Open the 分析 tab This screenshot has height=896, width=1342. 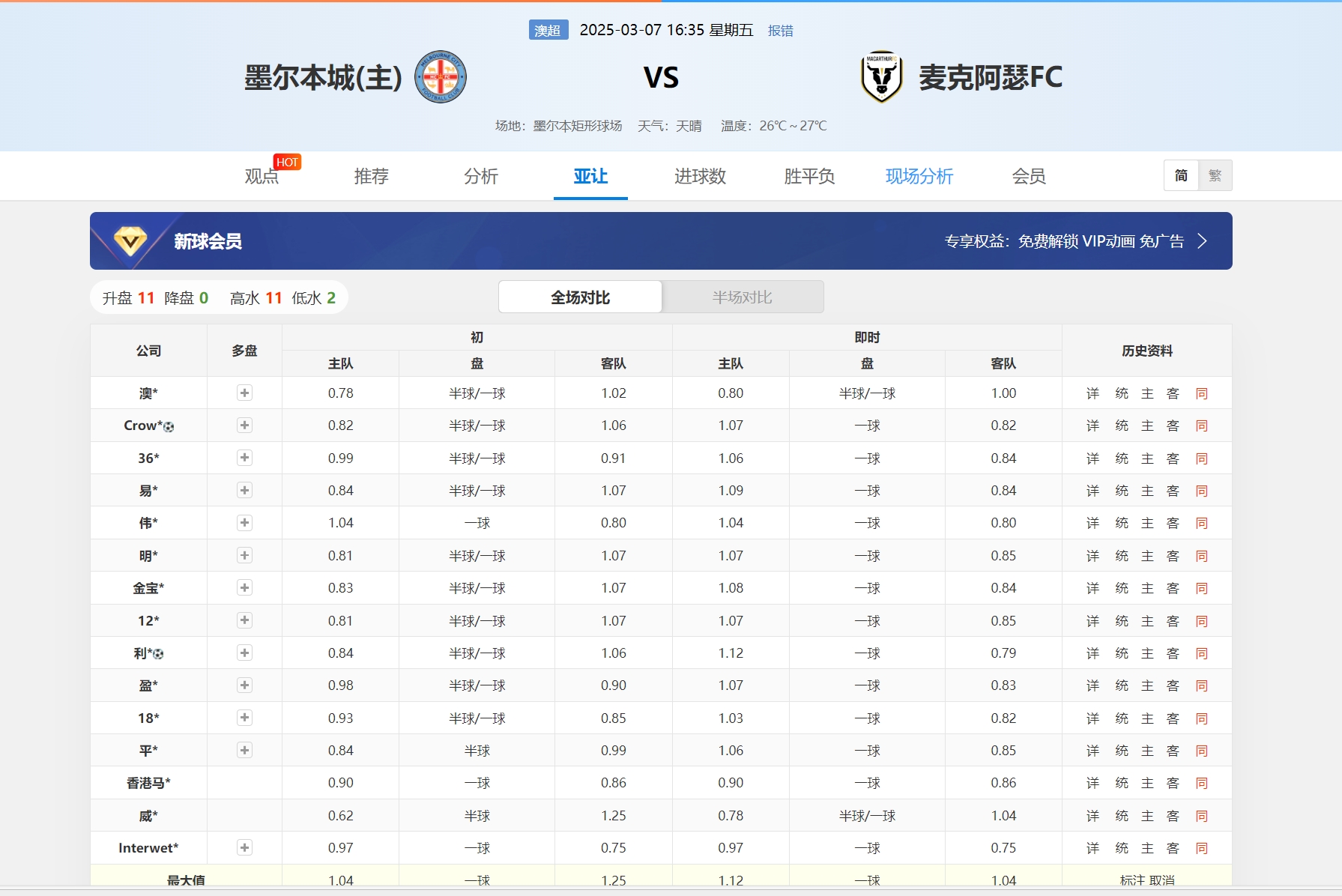pos(481,176)
